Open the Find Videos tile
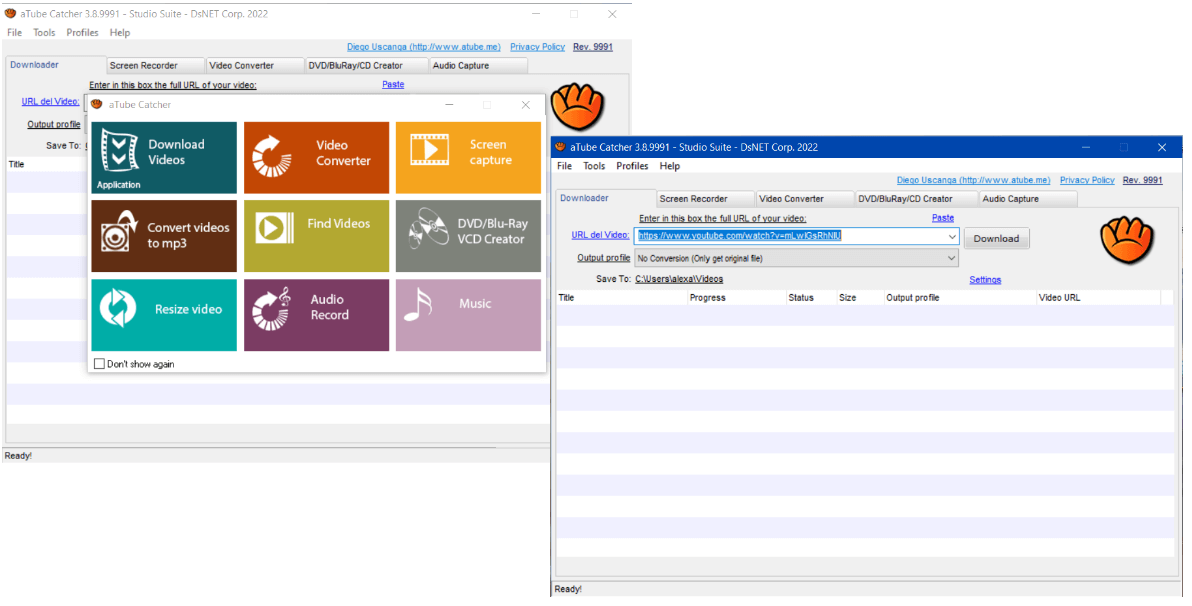Viewport: 1192px width, 606px height. (x=316, y=236)
